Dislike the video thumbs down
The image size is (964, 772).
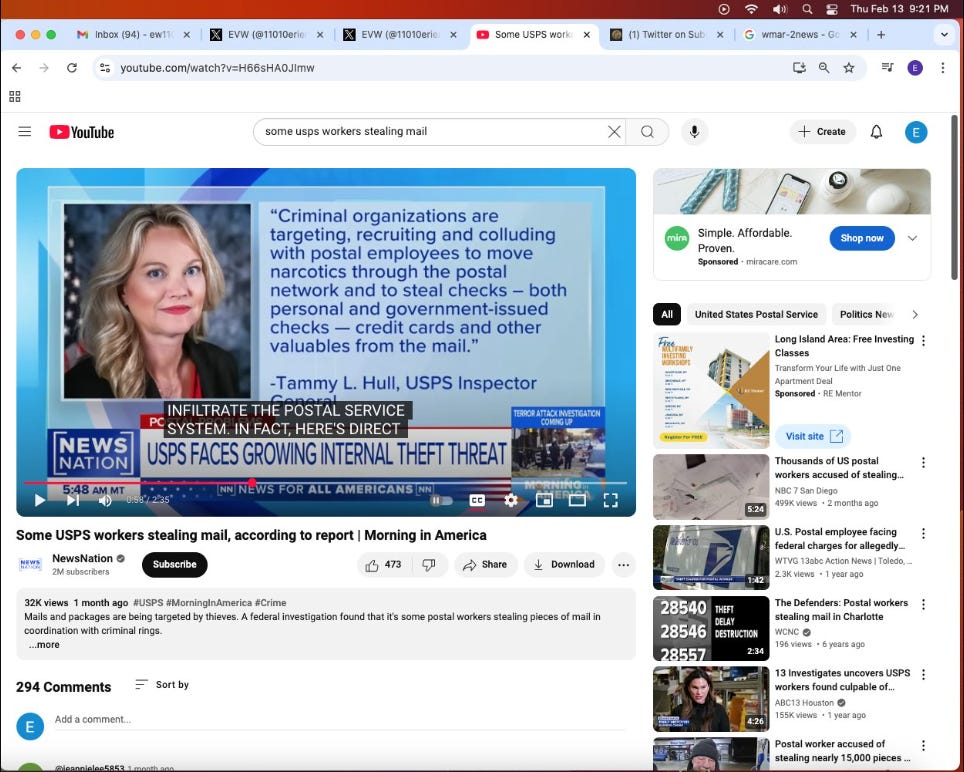429,565
